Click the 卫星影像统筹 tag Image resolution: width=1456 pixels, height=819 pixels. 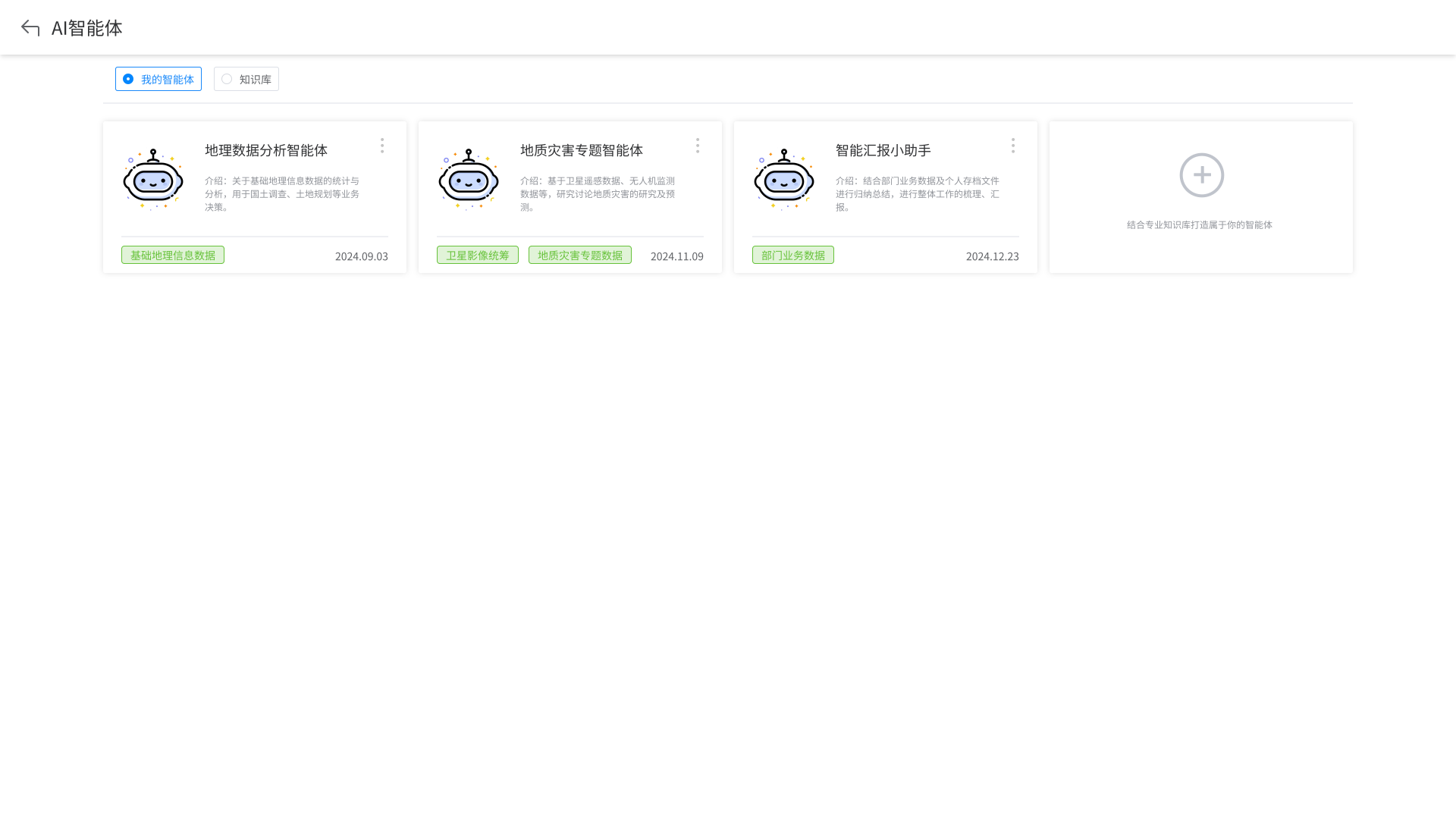coord(478,255)
